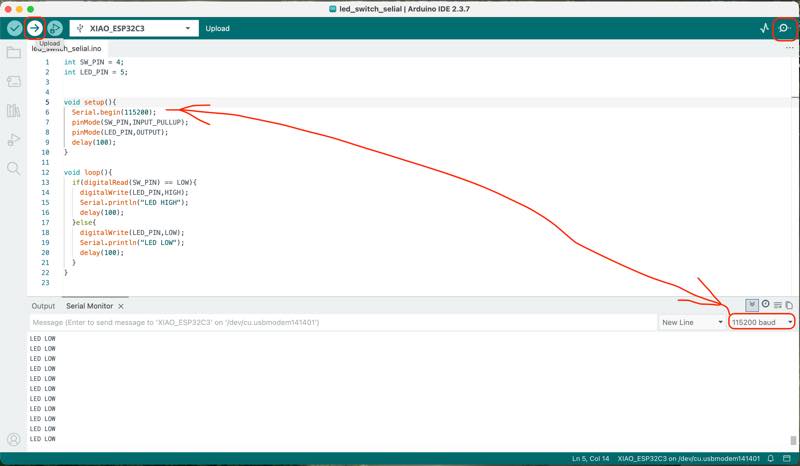Viewport: 800px width, 466px height.
Task: Copy the Serial Monitor output
Action: click(x=789, y=305)
